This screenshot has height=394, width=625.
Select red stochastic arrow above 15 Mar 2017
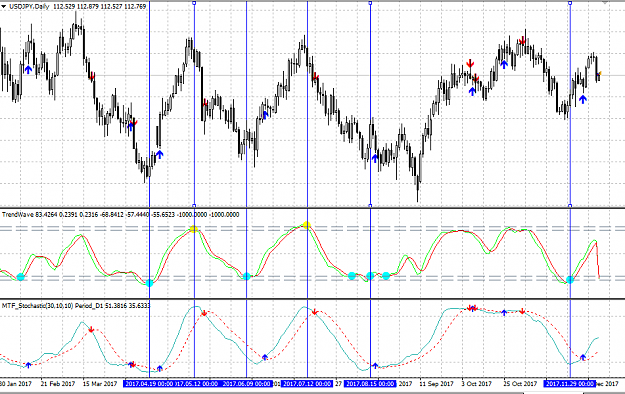91,329
